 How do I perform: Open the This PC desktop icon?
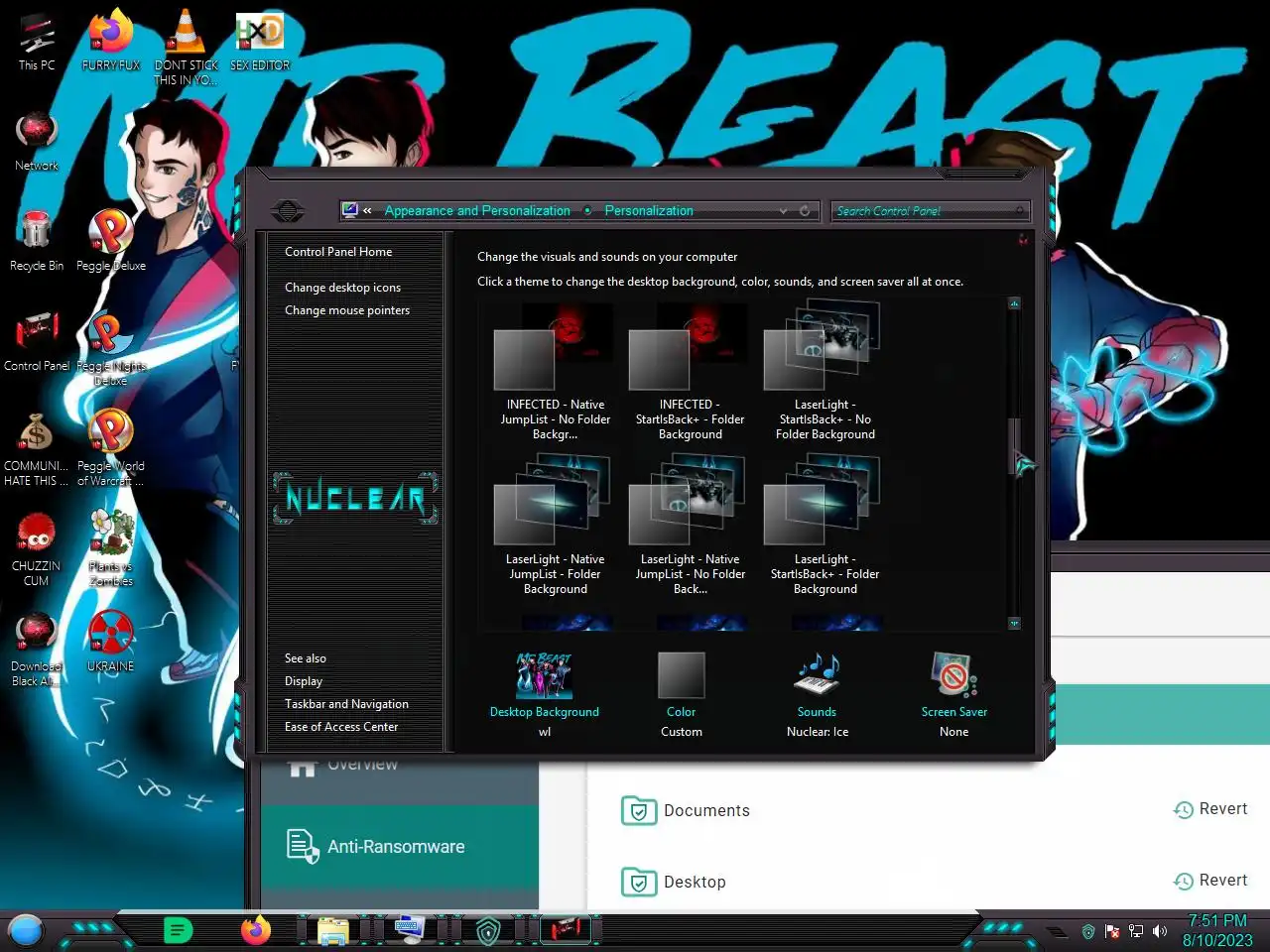pos(37,43)
